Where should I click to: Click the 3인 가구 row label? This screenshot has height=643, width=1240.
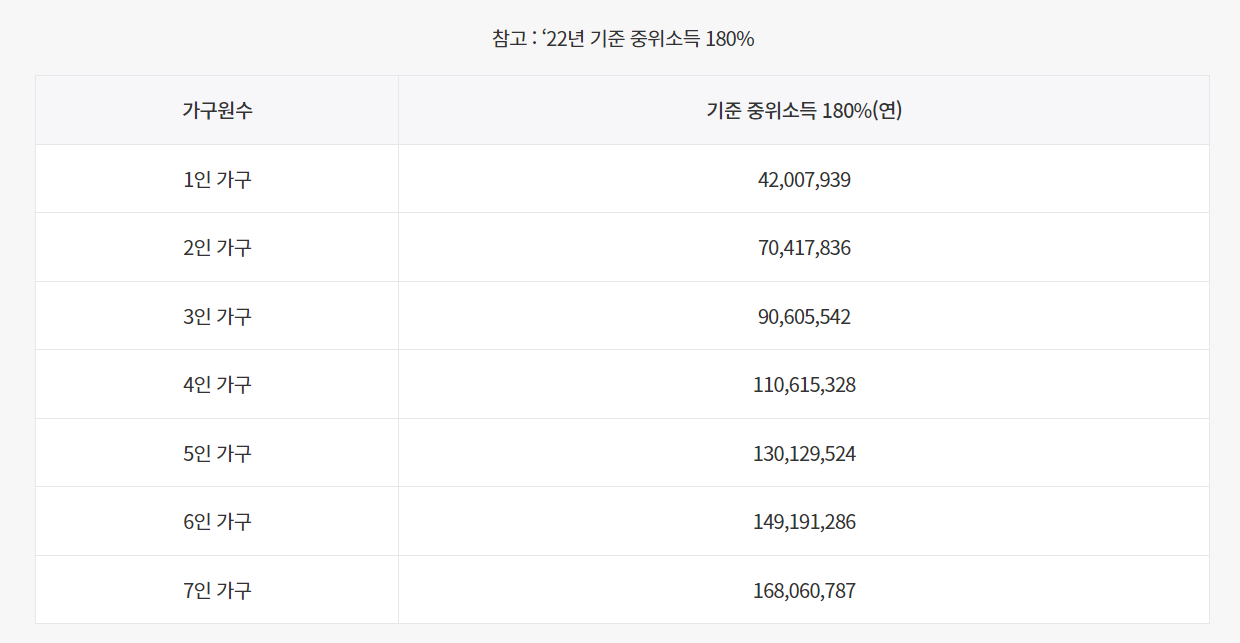pyautogui.click(x=216, y=315)
